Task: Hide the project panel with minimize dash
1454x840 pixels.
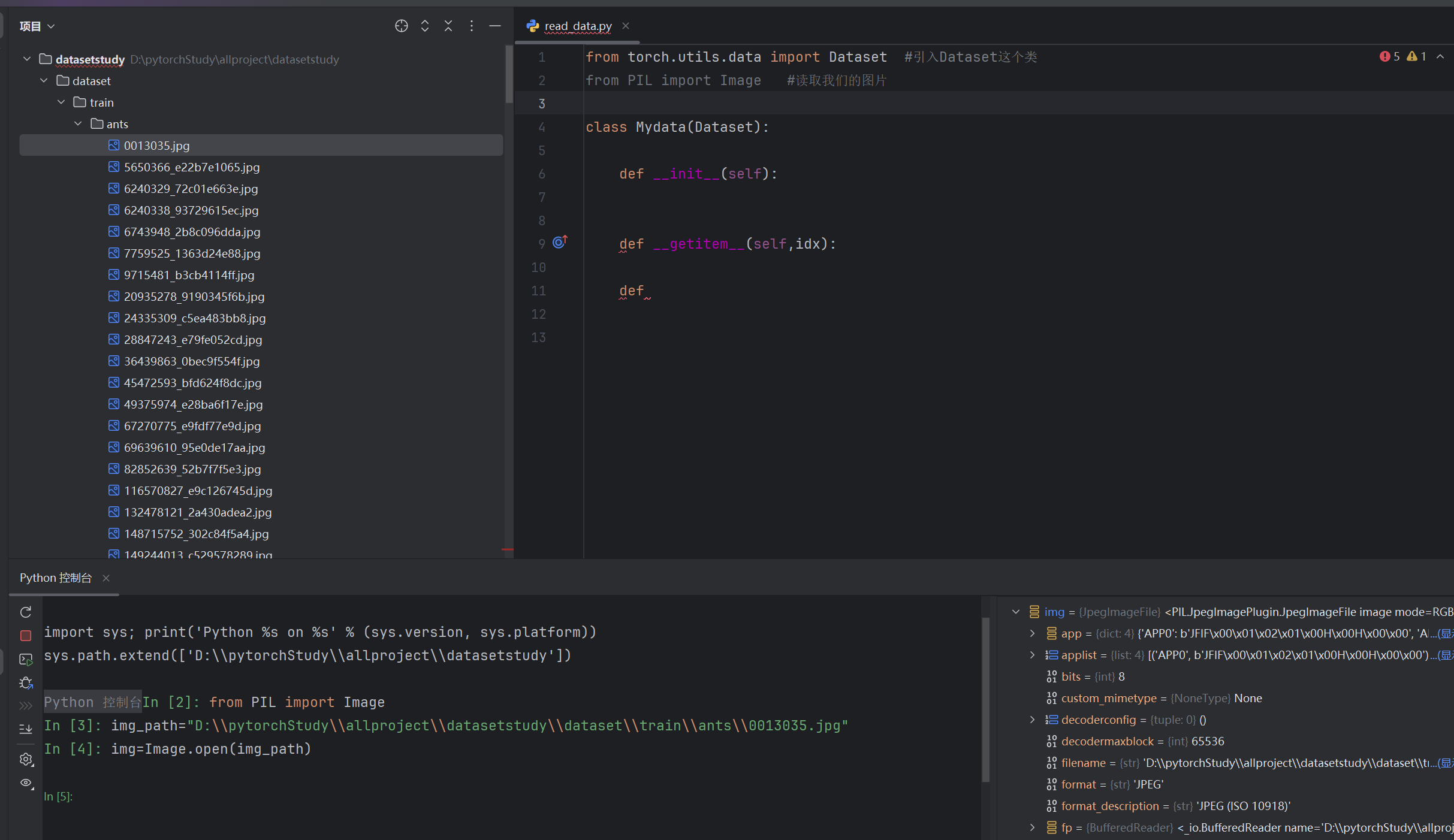Action: pos(494,26)
